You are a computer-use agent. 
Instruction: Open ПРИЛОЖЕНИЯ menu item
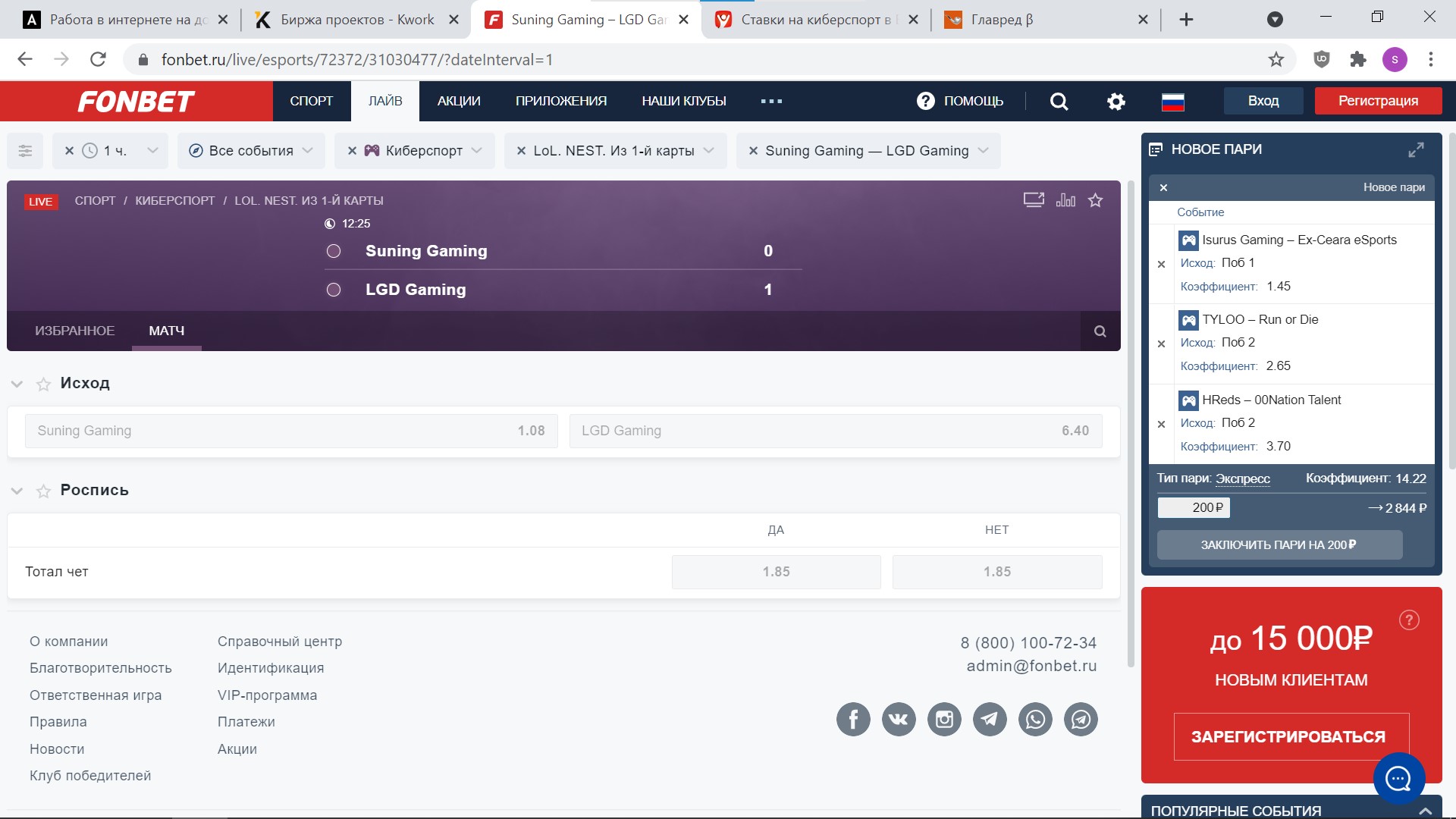561,101
